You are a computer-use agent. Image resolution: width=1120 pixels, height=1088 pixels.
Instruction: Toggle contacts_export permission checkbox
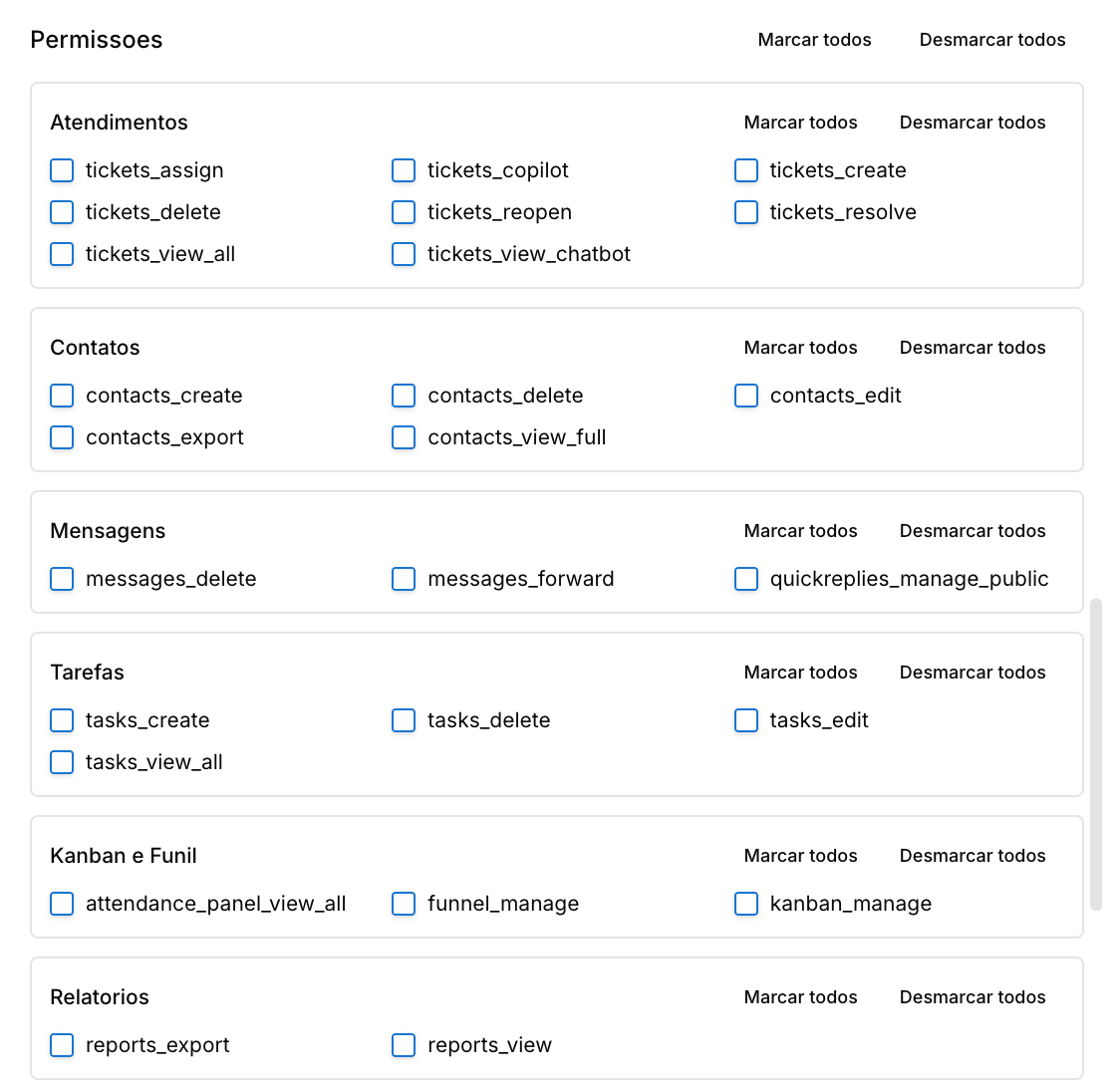tap(62, 437)
